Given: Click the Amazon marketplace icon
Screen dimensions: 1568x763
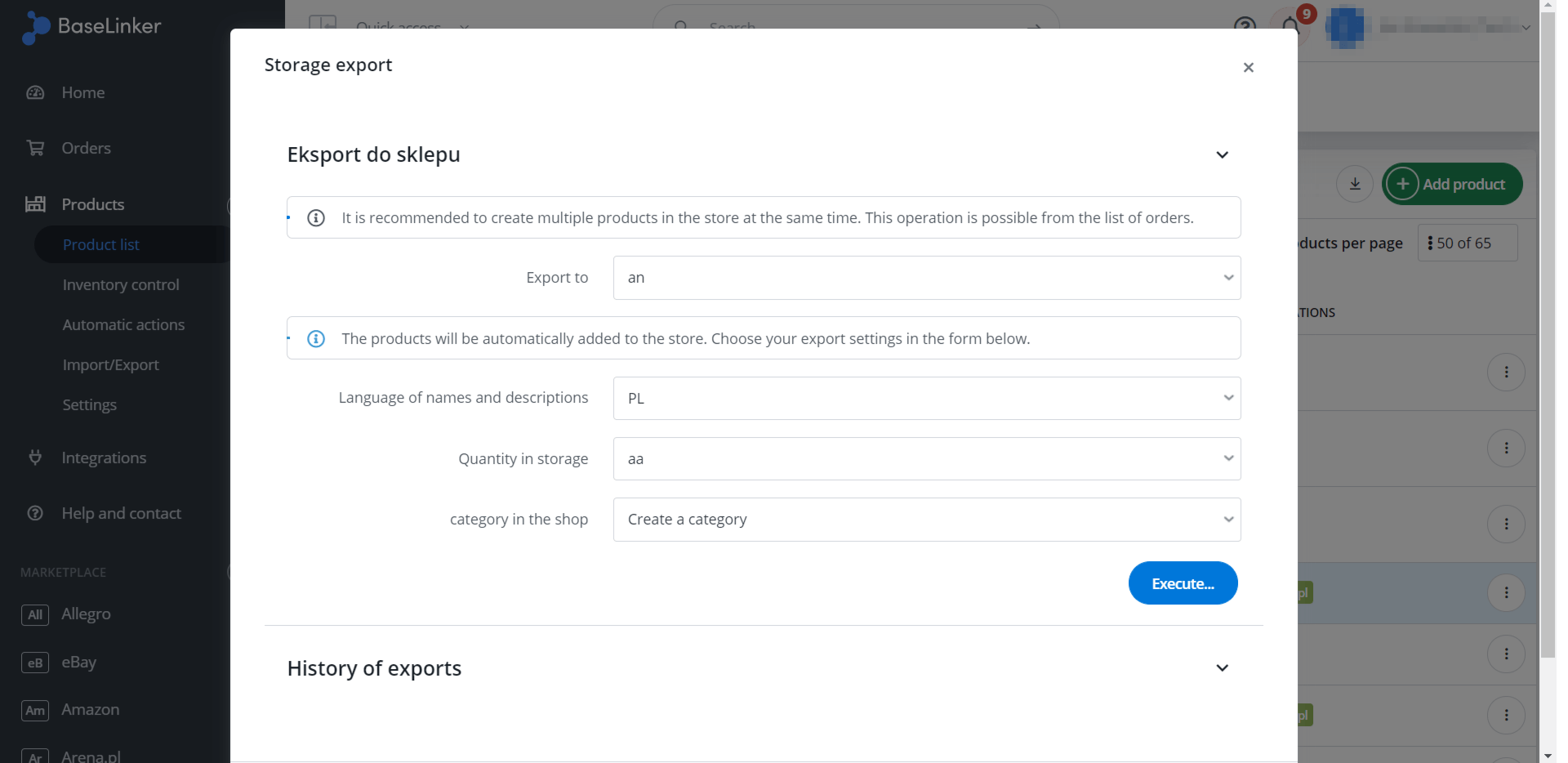Looking at the screenshot, I should [35, 711].
